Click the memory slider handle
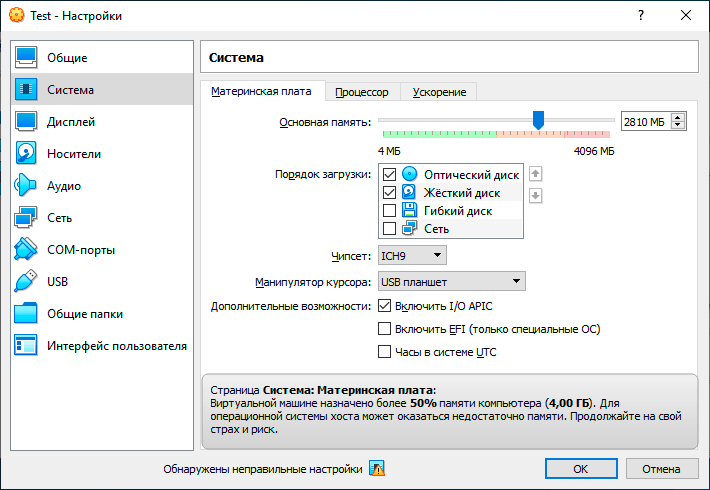 point(538,120)
